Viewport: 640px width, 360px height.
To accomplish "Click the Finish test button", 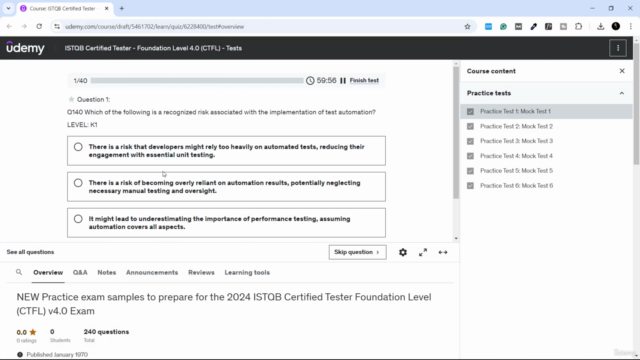I will coord(364,80).
